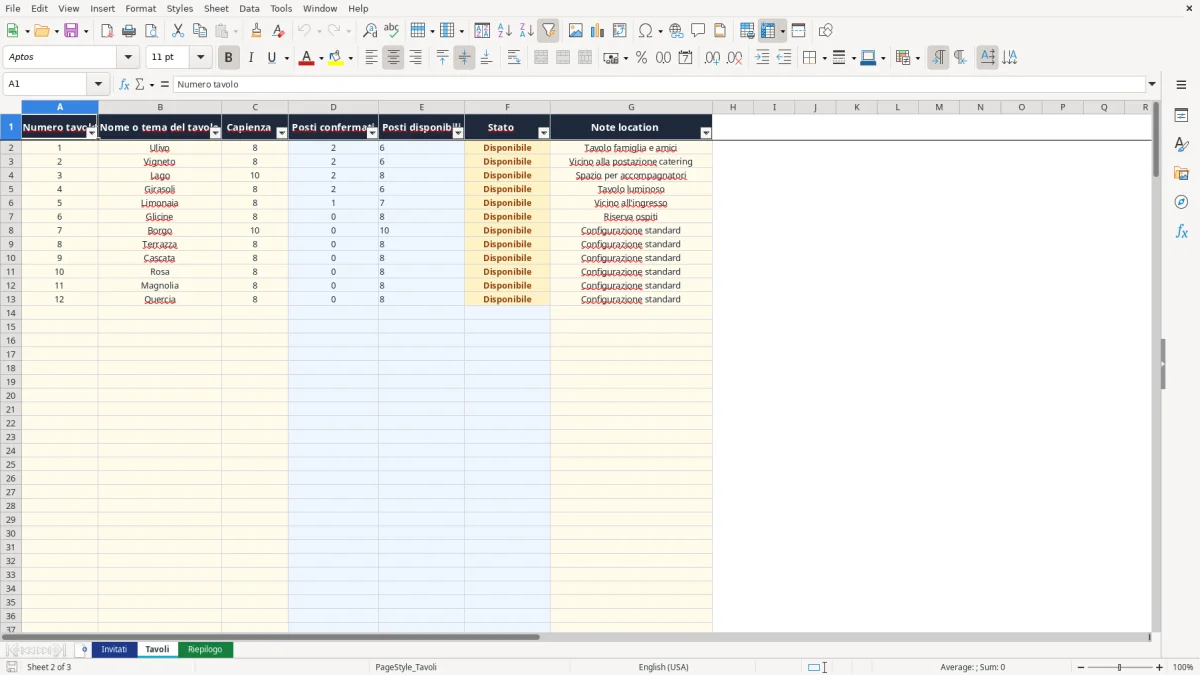
Task: Open the Sheet menu
Action: pyautogui.click(x=216, y=8)
